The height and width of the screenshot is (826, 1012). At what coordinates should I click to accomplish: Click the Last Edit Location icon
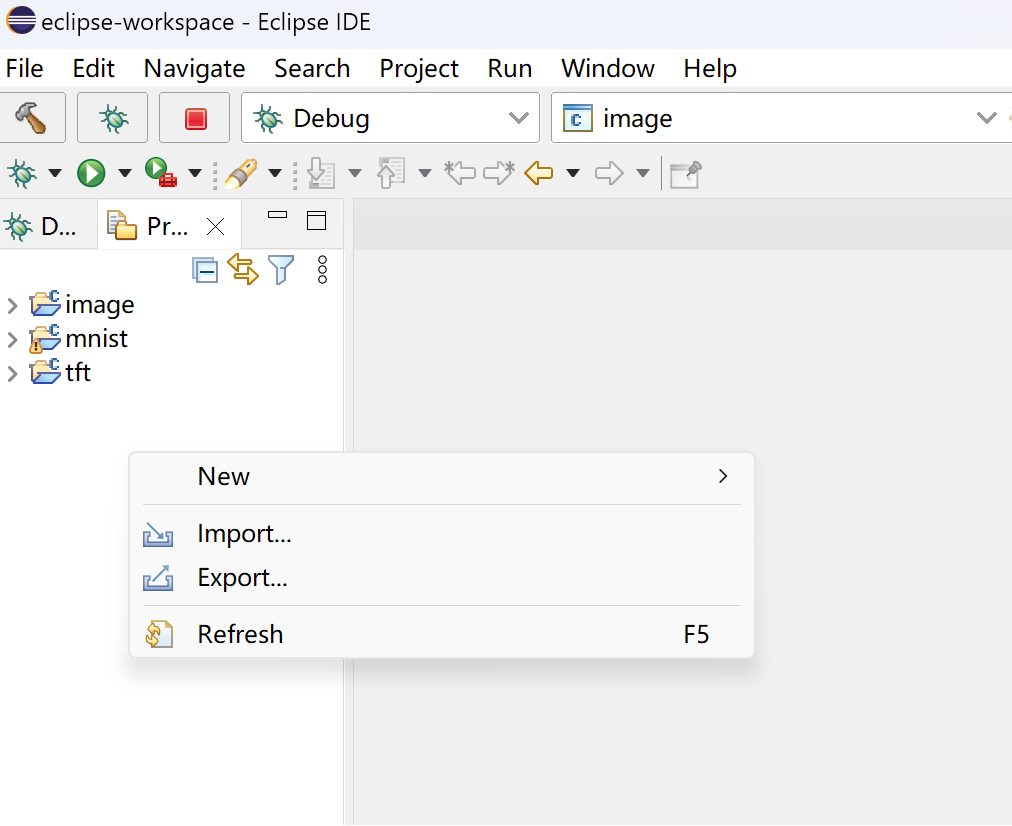pos(460,173)
